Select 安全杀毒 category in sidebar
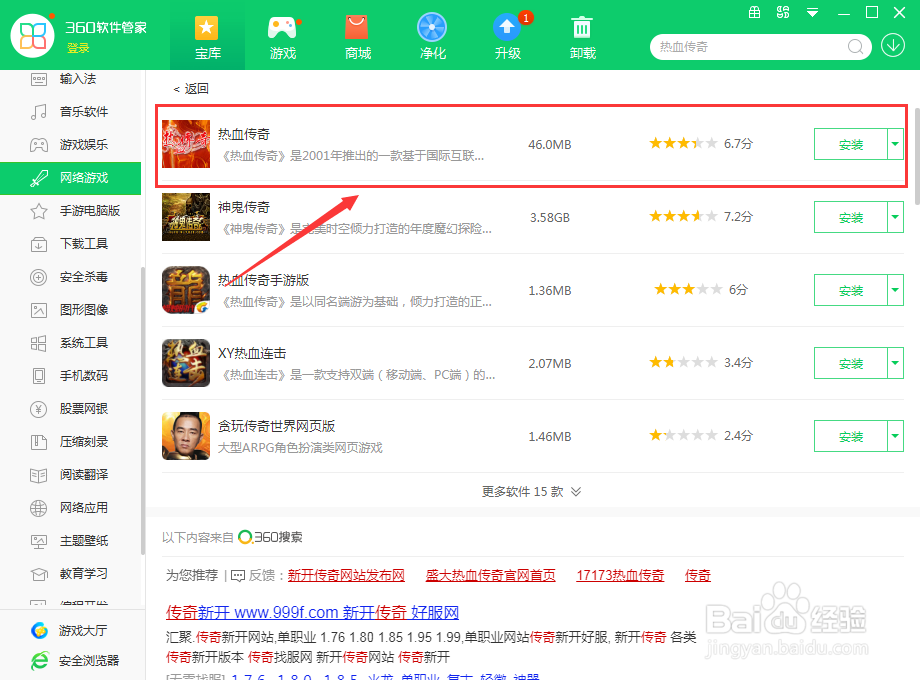Viewport: 920px width, 680px height. click(70, 276)
